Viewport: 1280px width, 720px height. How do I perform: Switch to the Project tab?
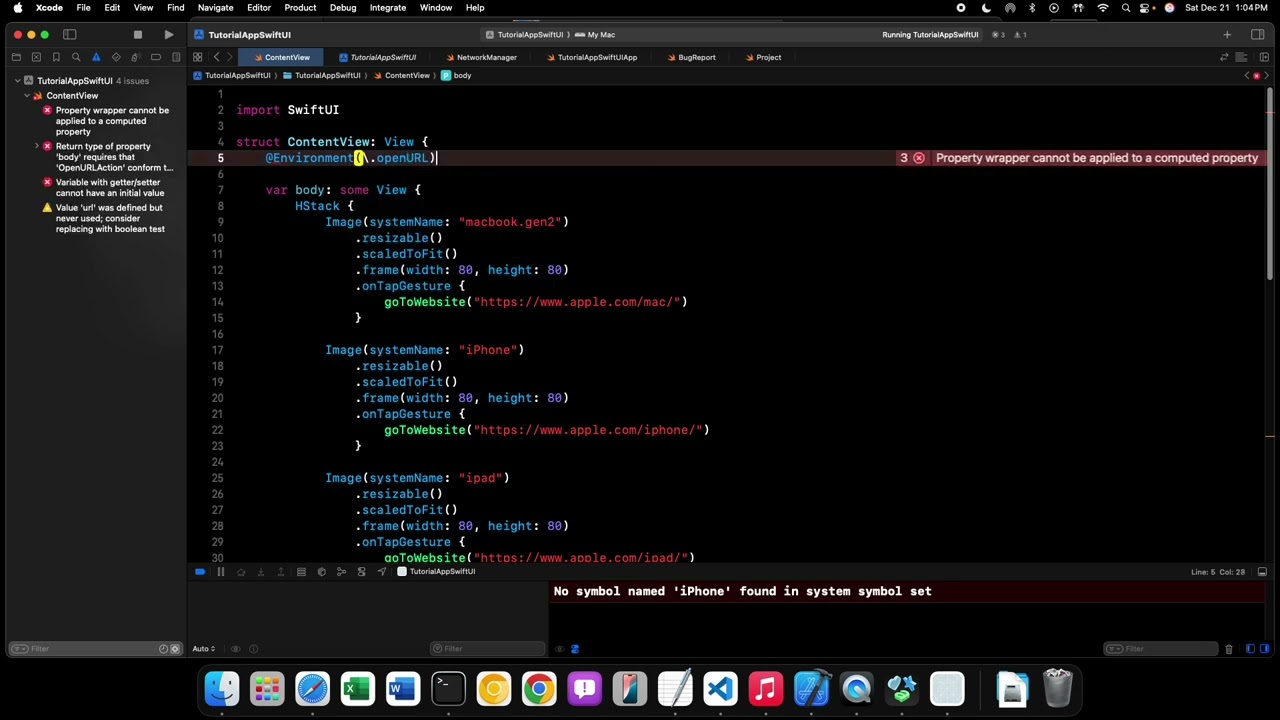(x=763, y=57)
